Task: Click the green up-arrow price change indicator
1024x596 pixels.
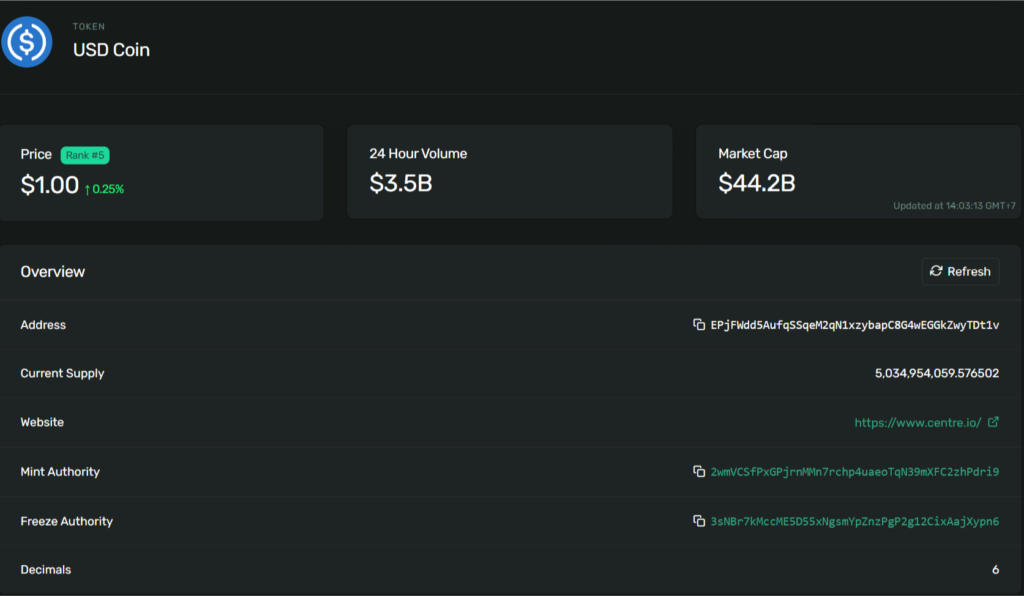Action: point(88,190)
